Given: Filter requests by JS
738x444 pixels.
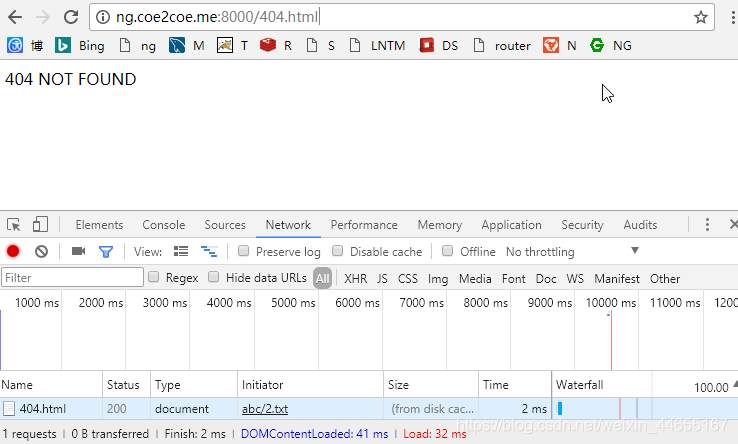Looking at the screenshot, I should (x=382, y=279).
